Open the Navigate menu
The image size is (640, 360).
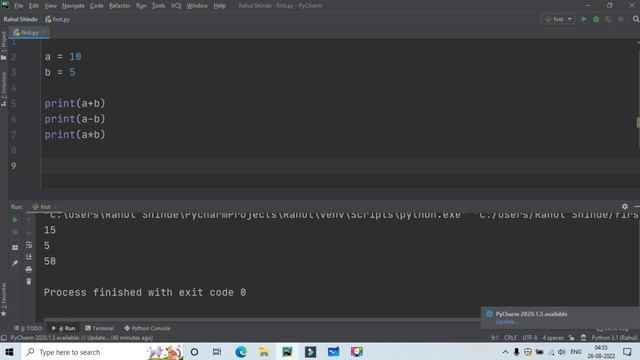pos(73,6)
